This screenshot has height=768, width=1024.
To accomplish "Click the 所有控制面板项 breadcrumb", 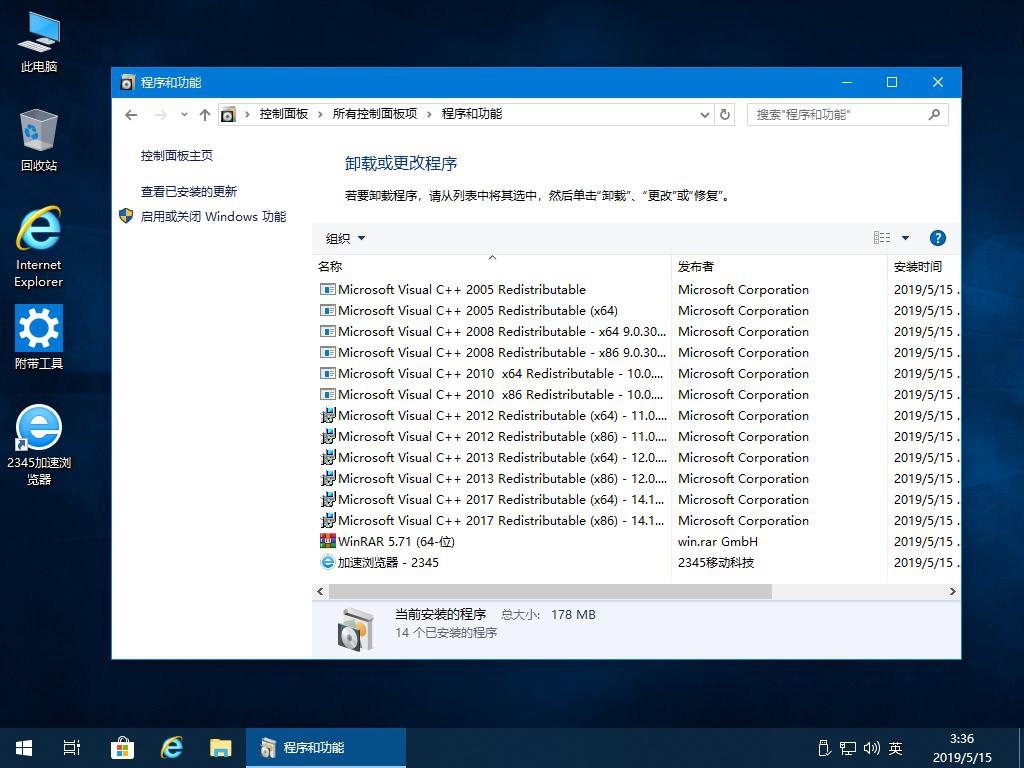I will click(x=375, y=114).
